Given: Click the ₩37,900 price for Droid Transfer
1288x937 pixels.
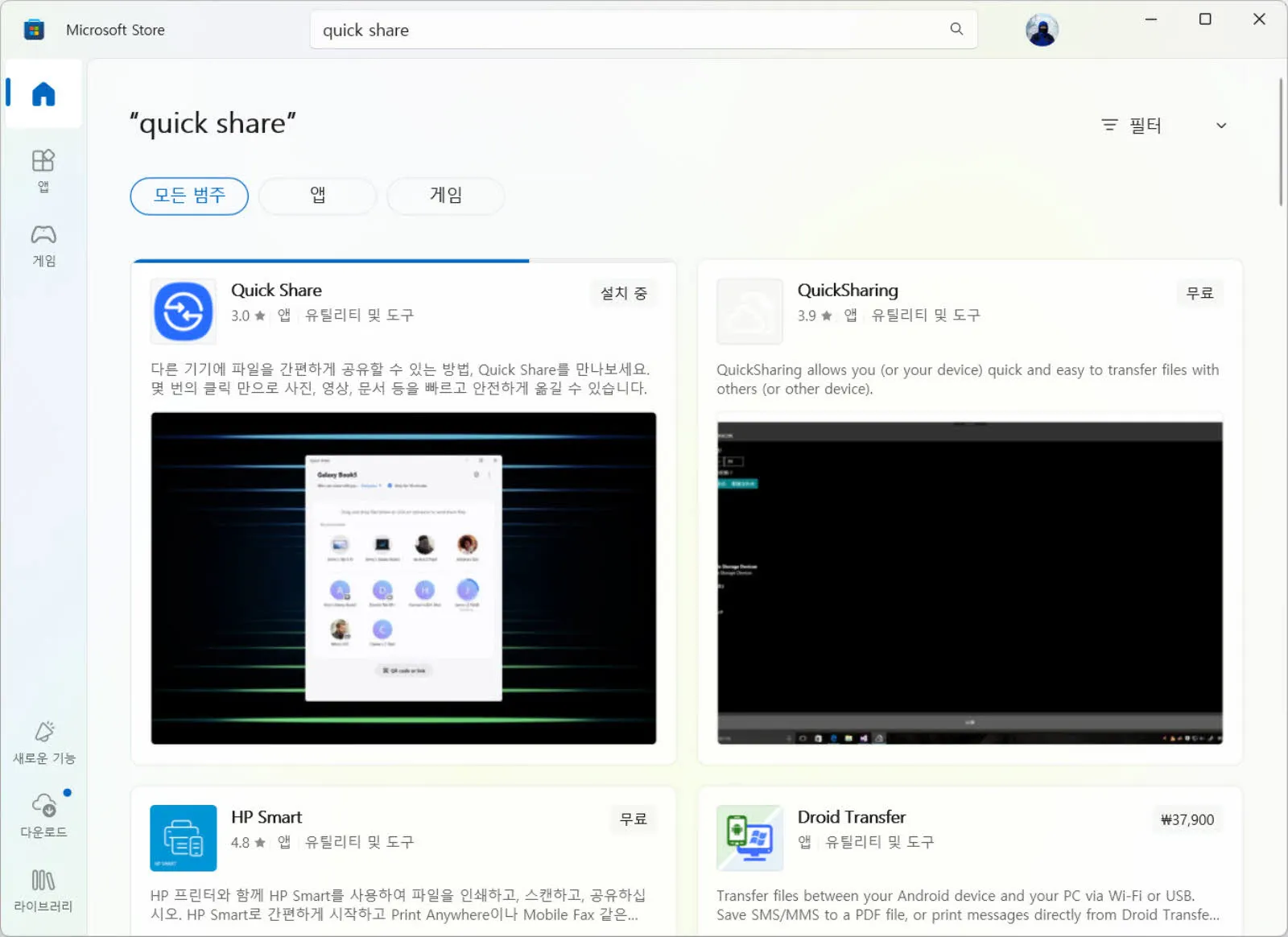Looking at the screenshot, I should [x=1187, y=819].
